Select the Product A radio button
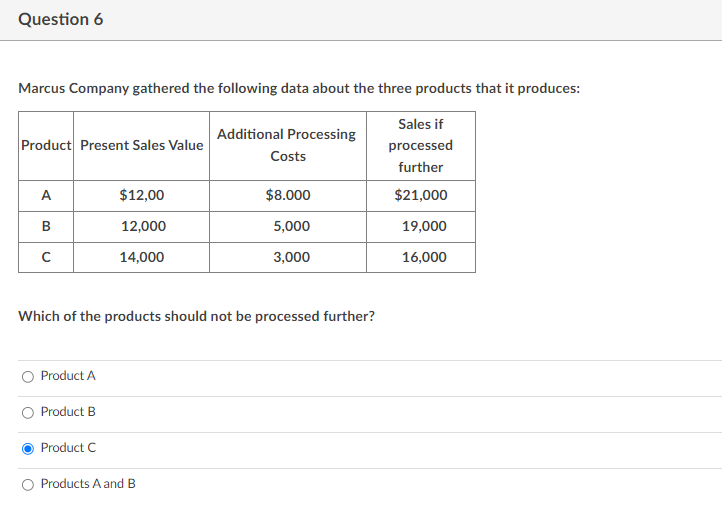The image size is (722, 511). point(28,376)
